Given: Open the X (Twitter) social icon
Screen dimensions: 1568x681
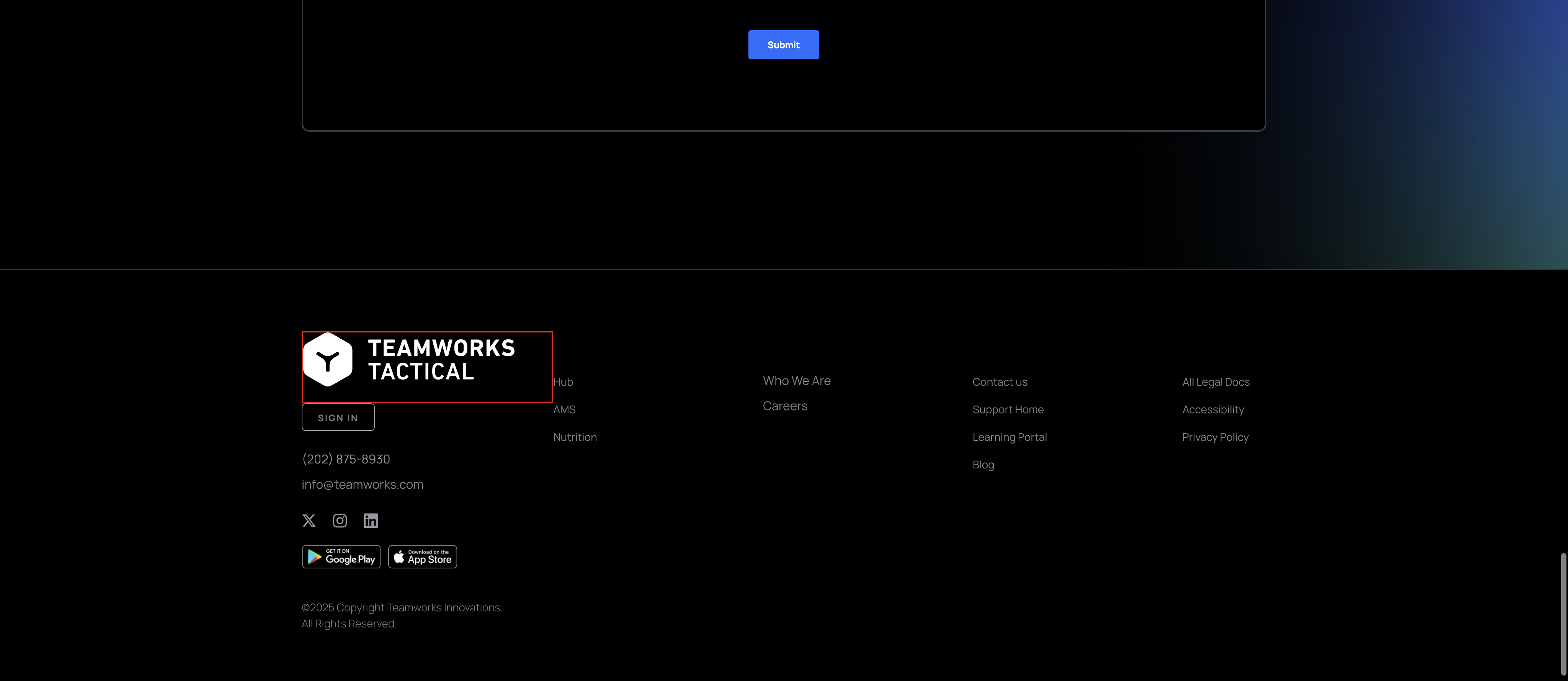Looking at the screenshot, I should pyautogui.click(x=309, y=520).
